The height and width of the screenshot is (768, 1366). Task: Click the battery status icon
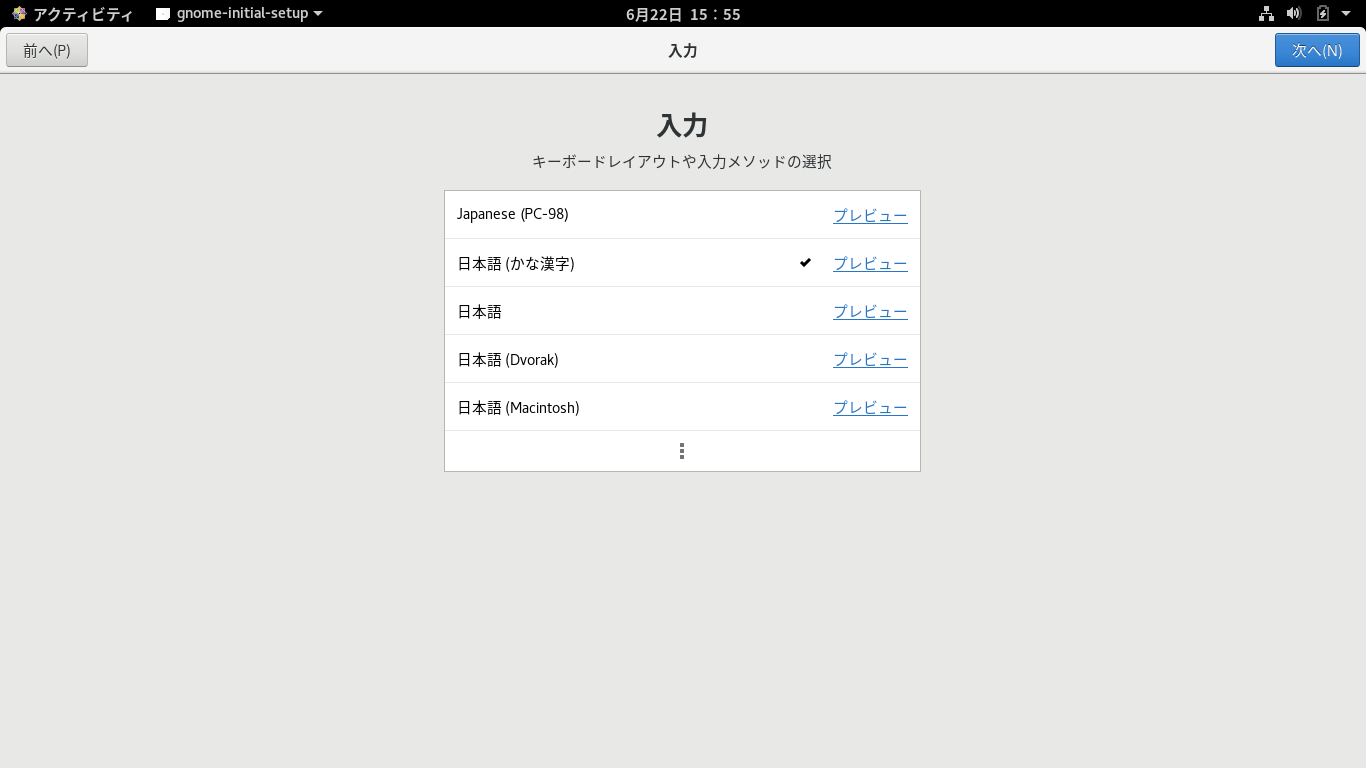pyautogui.click(x=1322, y=14)
